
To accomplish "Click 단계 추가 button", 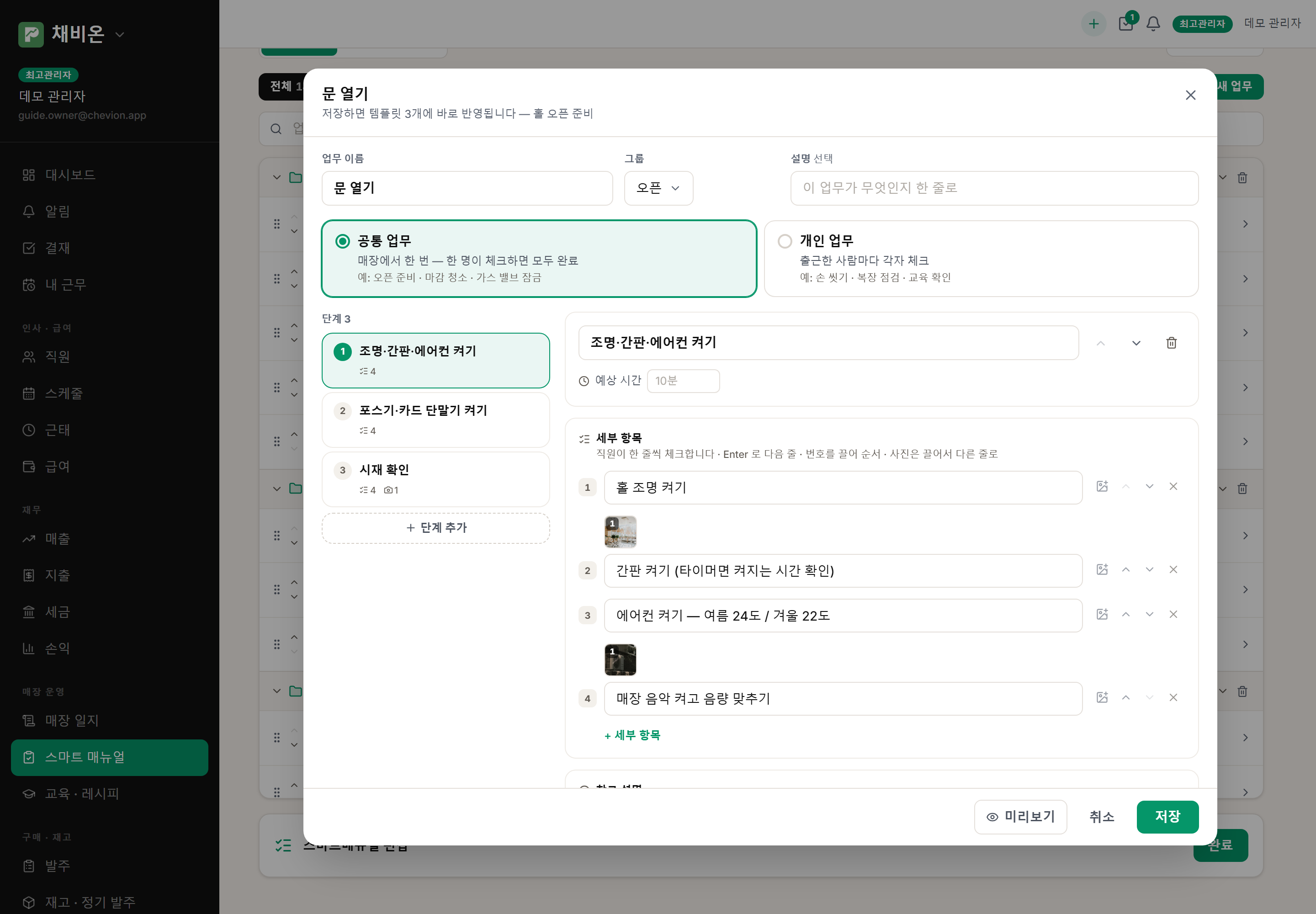I will (435, 527).
